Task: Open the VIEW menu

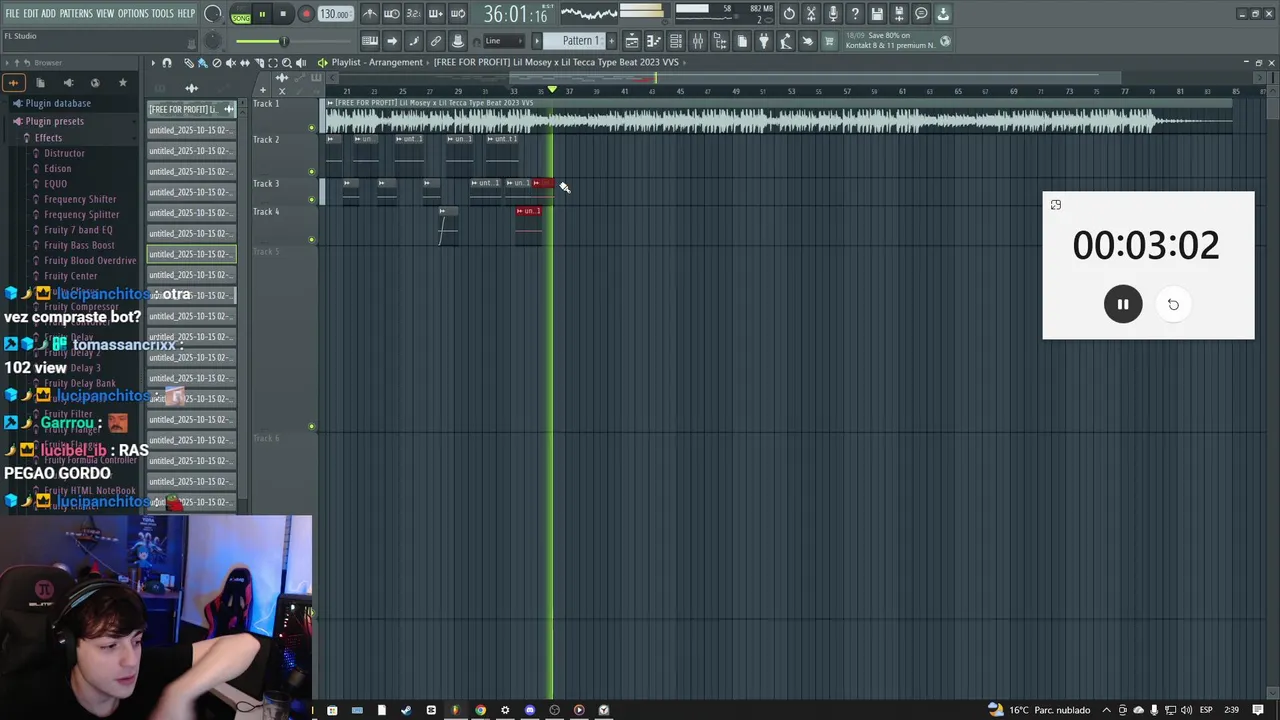Action: tap(105, 13)
